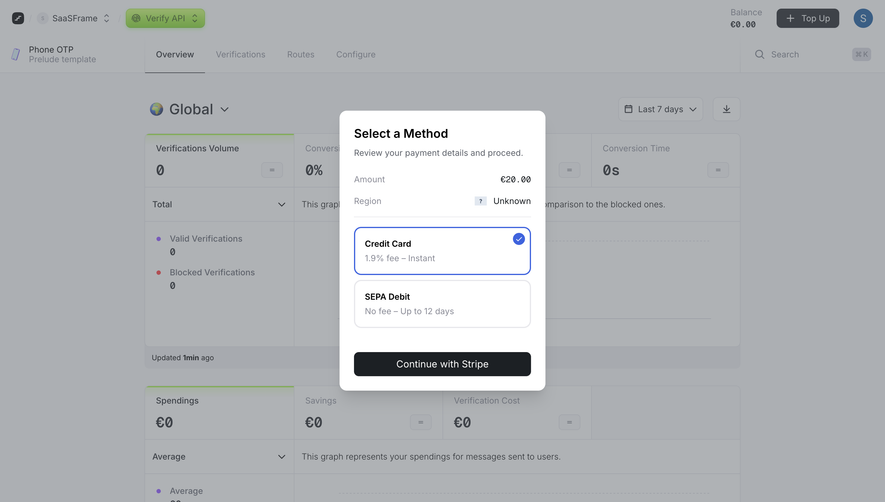Expand the Average dropdown

click(x=219, y=457)
